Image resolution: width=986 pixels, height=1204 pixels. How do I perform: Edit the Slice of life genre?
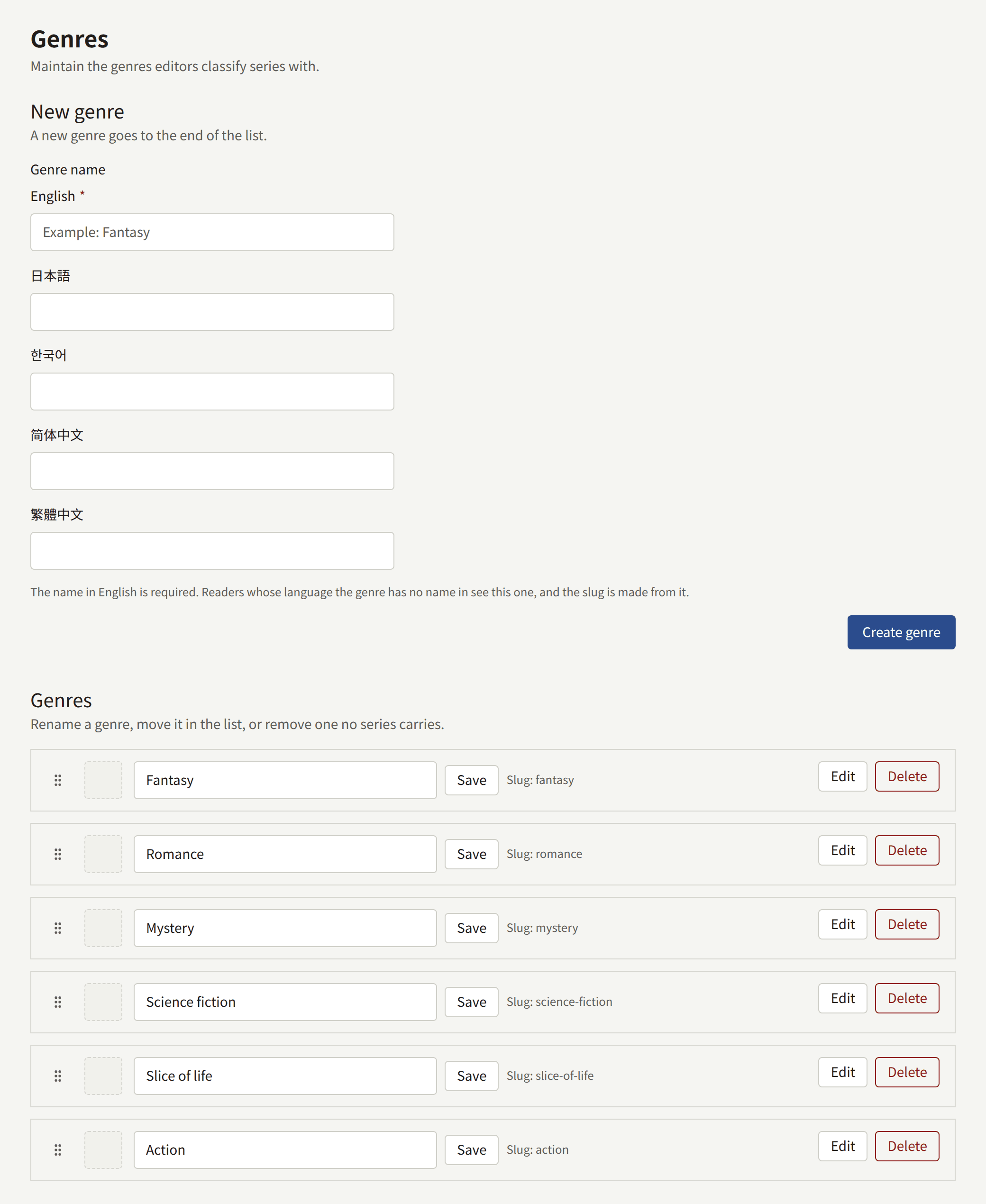click(842, 1072)
